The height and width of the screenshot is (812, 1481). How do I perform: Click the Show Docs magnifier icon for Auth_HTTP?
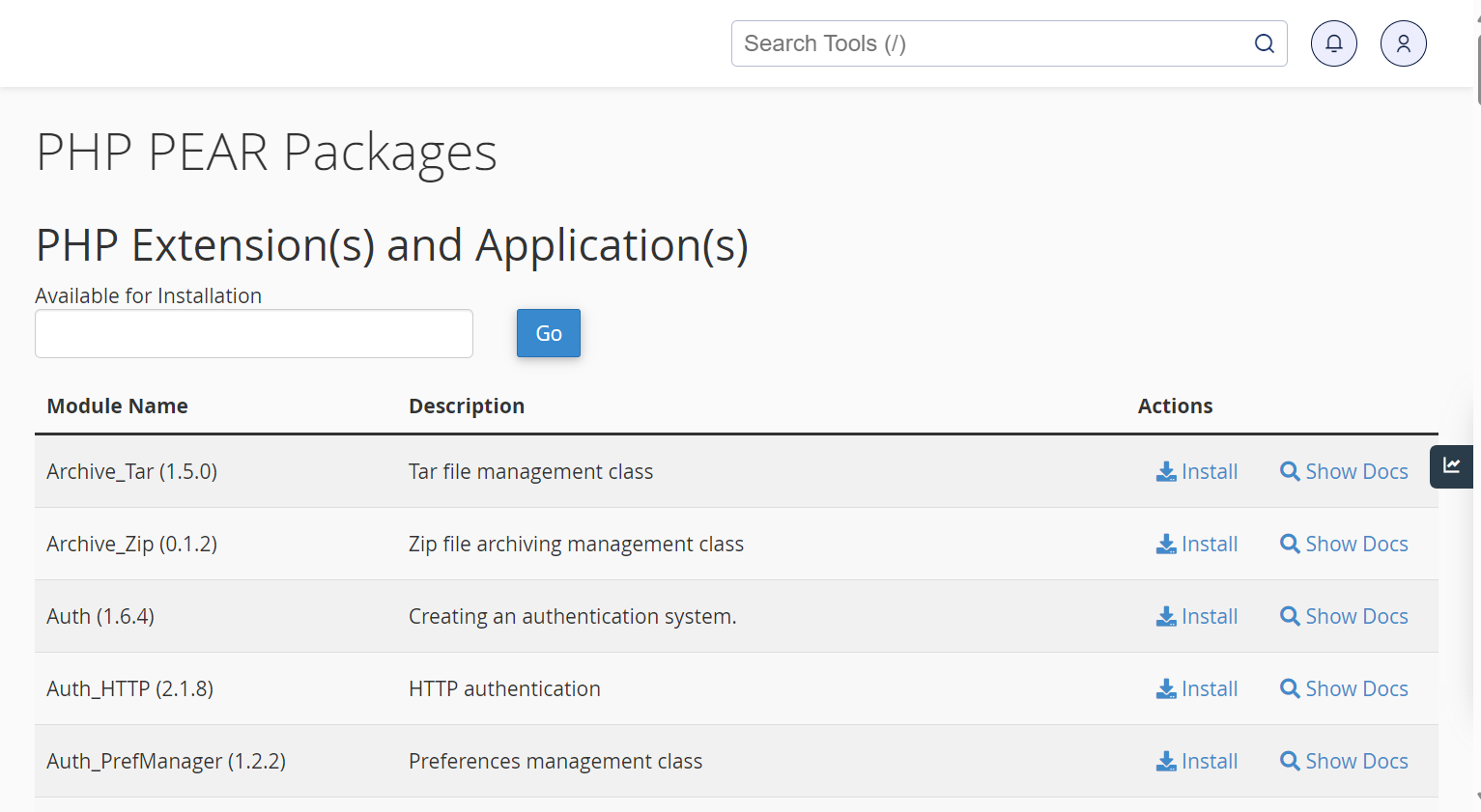(1290, 688)
